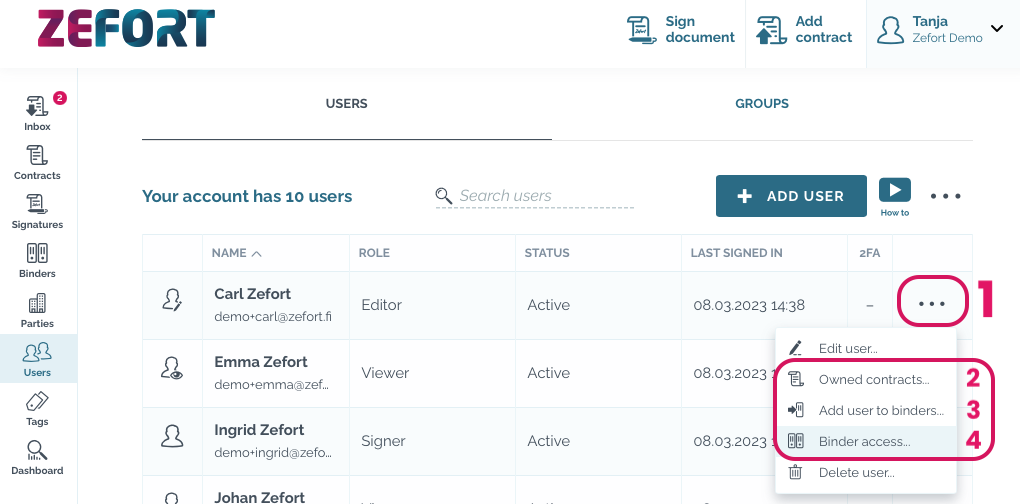Screen dimensions: 1020x504
Task: Open the more options menu above the table
Action: (x=945, y=196)
